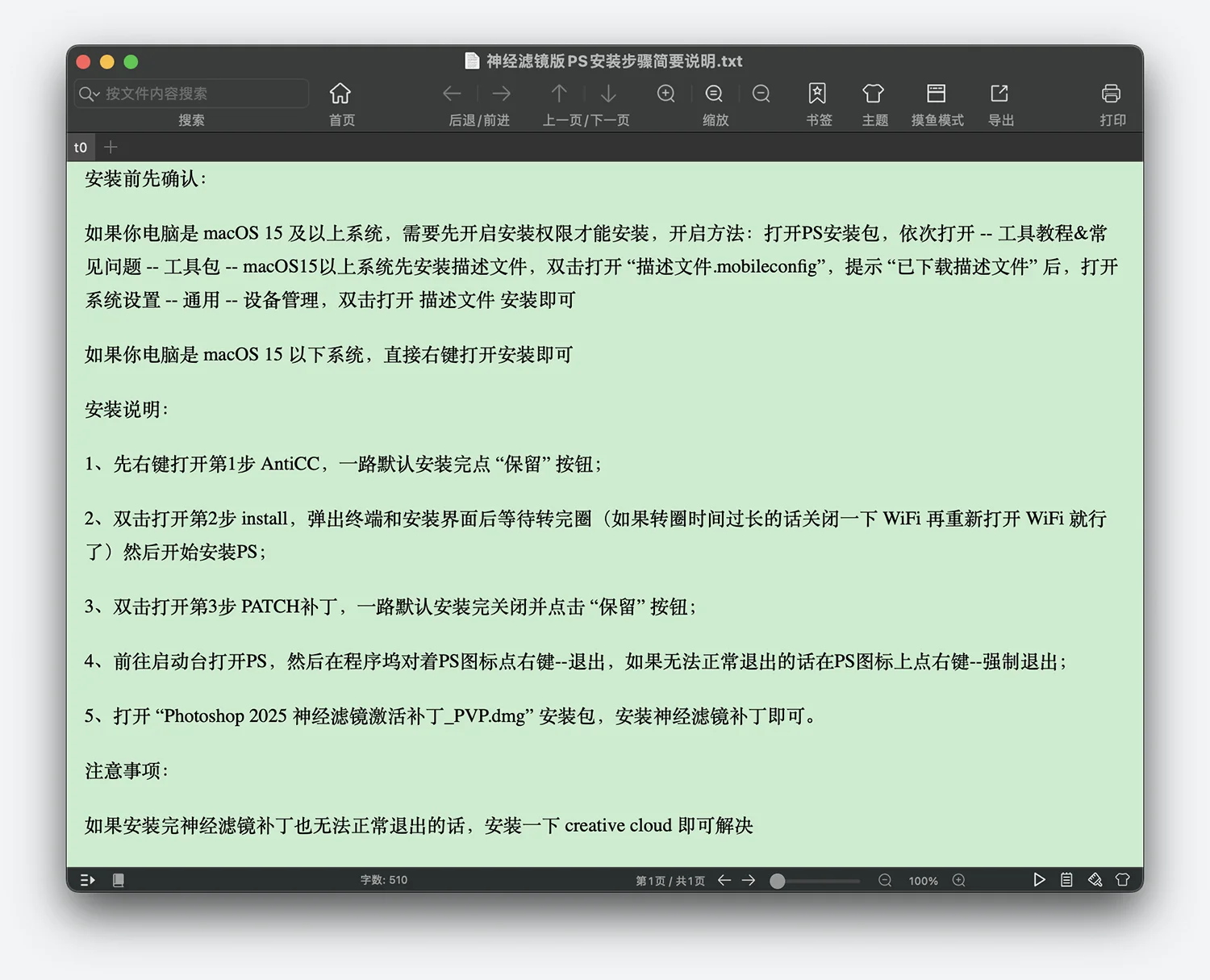Toggle the sidebar list panel in status bar
This screenshot has width=1210, height=980.
click(88, 880)
